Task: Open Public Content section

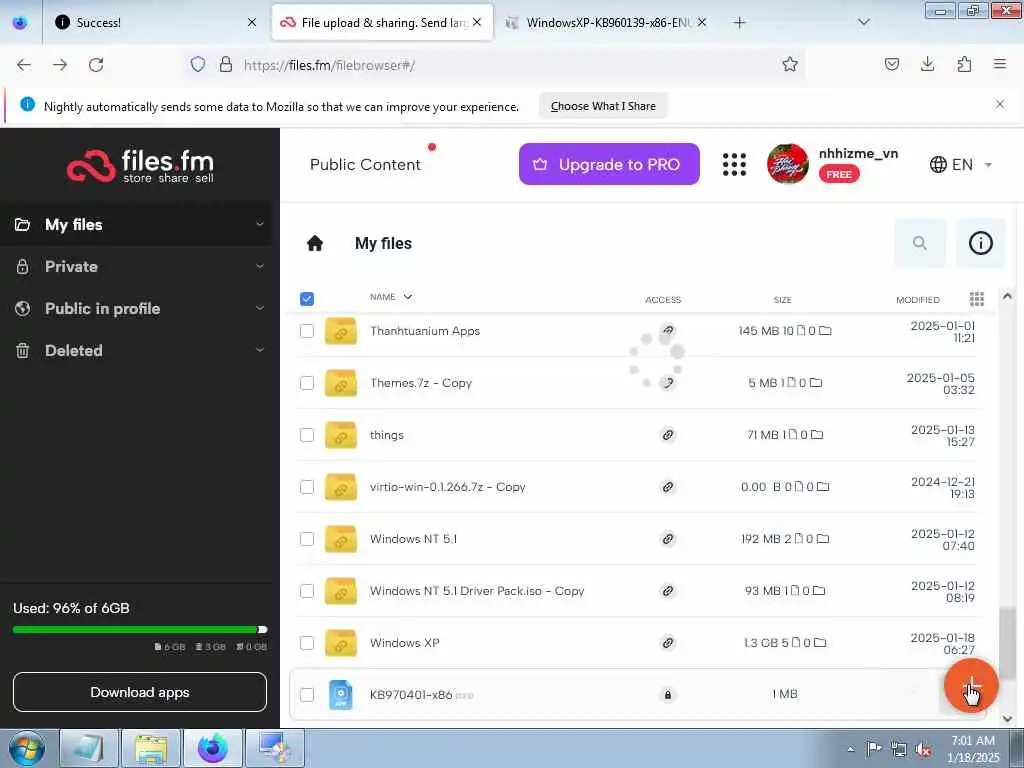Action: pyautogui.click(x=365, y=165)
